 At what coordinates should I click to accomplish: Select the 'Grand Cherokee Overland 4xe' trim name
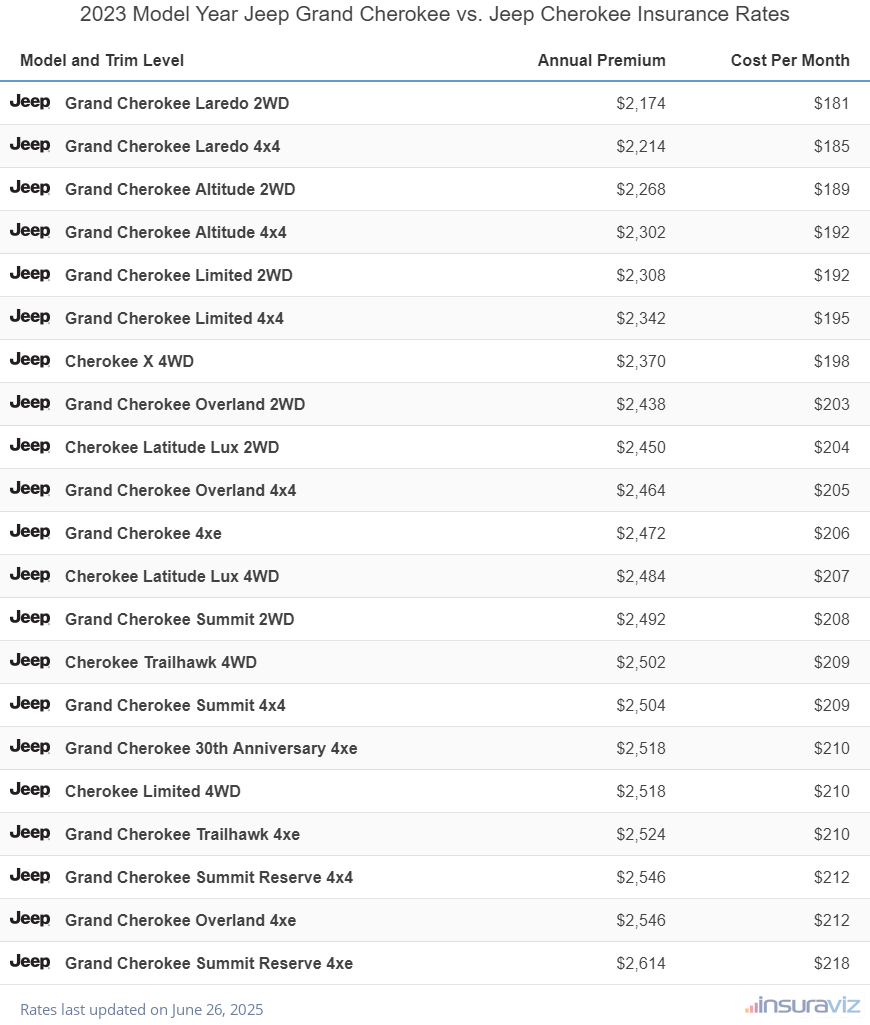181,920
